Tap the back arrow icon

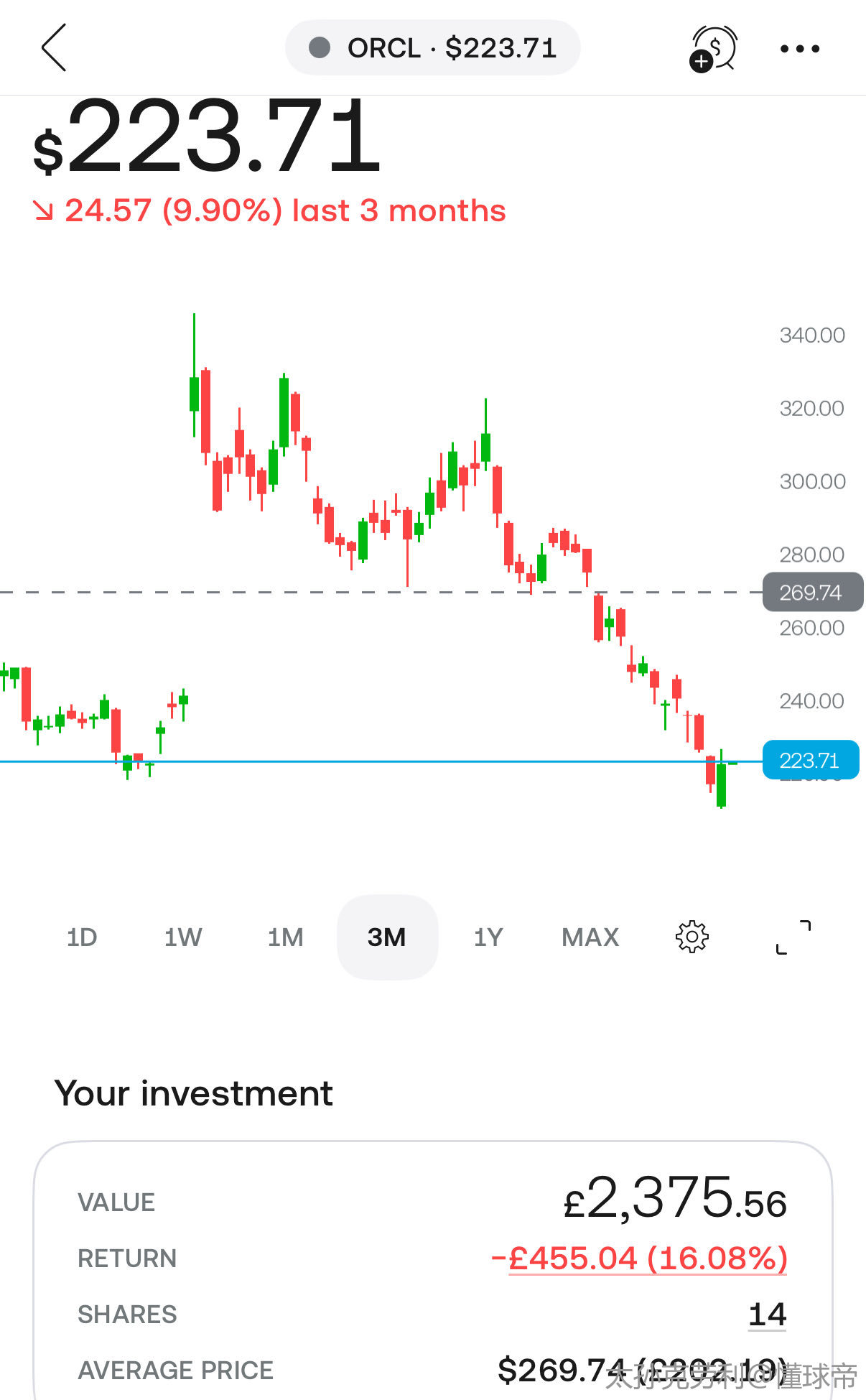click(x=54, y=48)
